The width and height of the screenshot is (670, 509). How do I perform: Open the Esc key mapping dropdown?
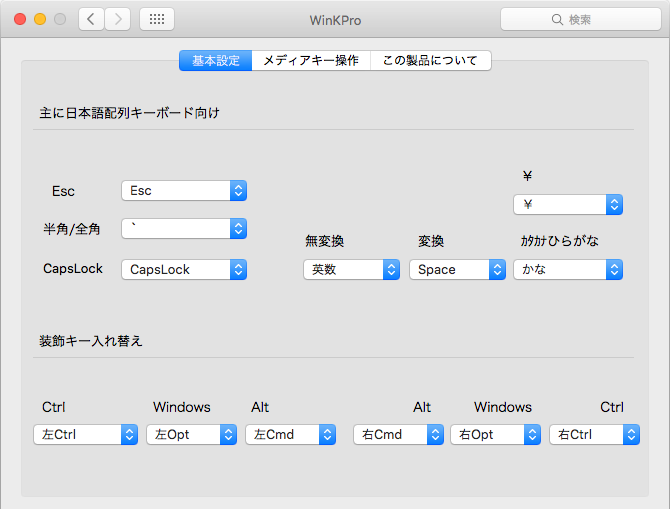pyautogui.click(x=184, y=191)
